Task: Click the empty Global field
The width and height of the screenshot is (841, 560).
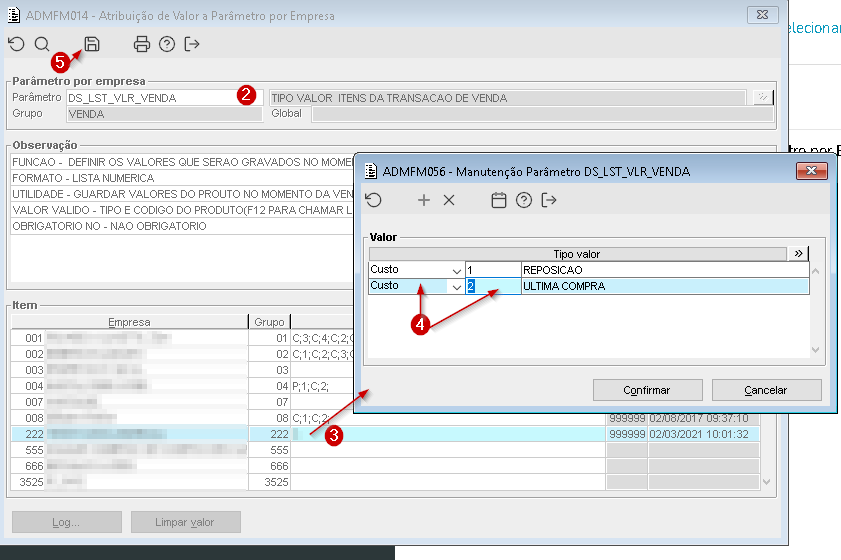Action: (x=542, y=114)
